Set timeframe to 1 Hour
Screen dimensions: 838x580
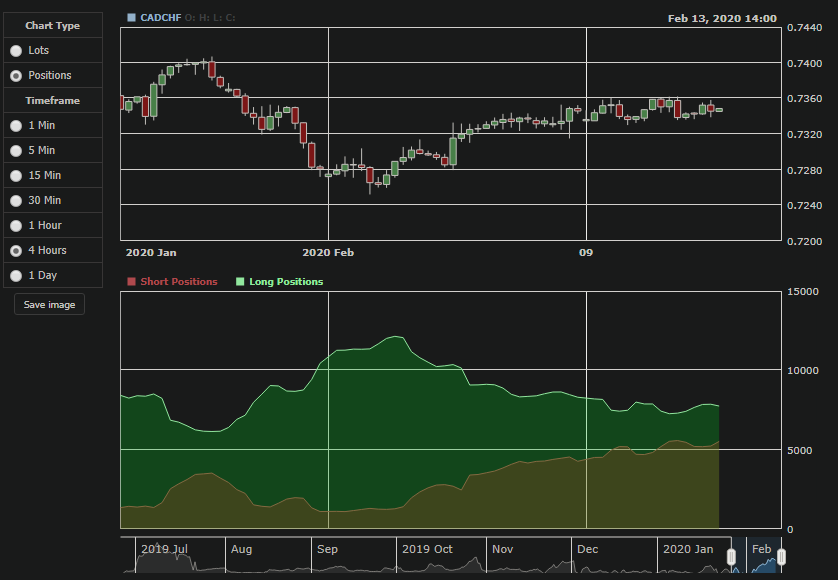click(x=16, y=226)
